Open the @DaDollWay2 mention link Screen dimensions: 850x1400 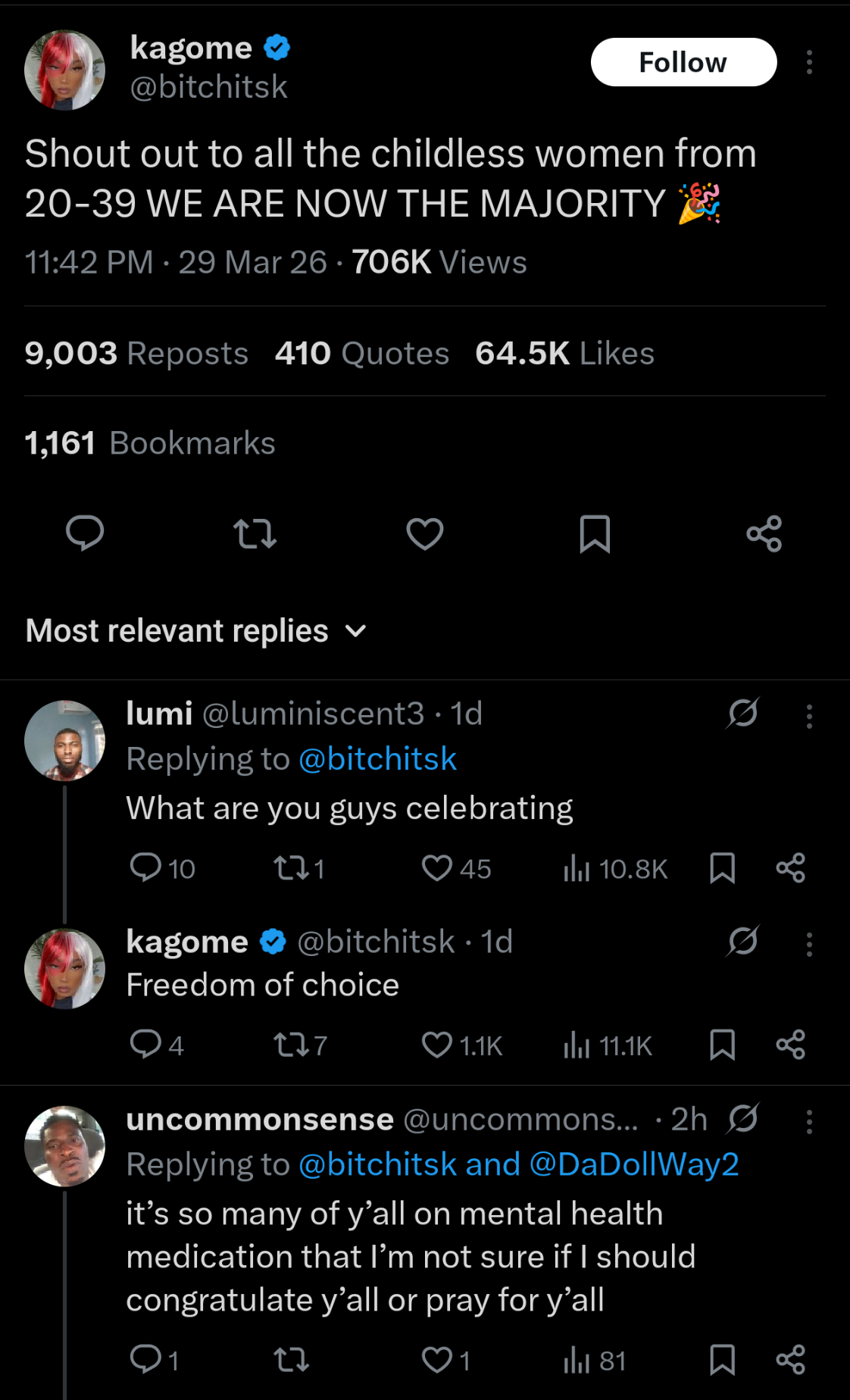633,1164
